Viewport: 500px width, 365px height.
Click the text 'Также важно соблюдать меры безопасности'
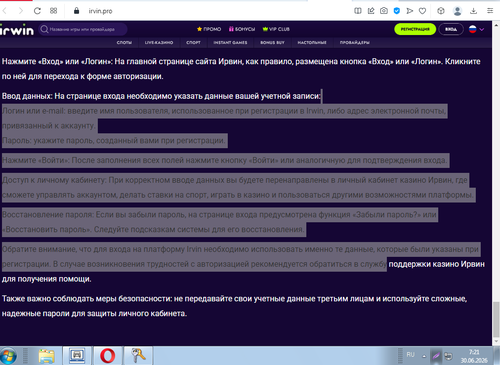86,298
